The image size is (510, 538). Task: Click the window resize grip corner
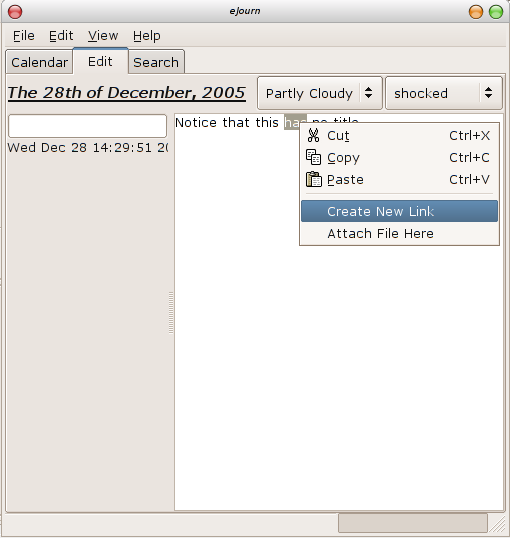(498, 525)
